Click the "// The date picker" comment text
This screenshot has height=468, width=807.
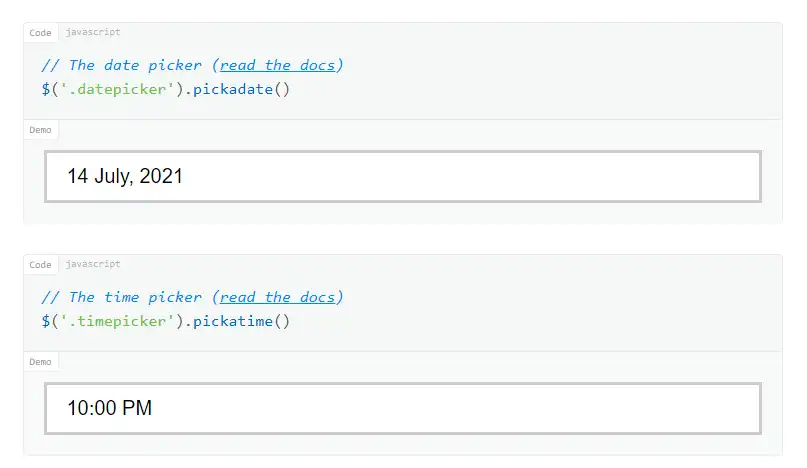[123, 65]
